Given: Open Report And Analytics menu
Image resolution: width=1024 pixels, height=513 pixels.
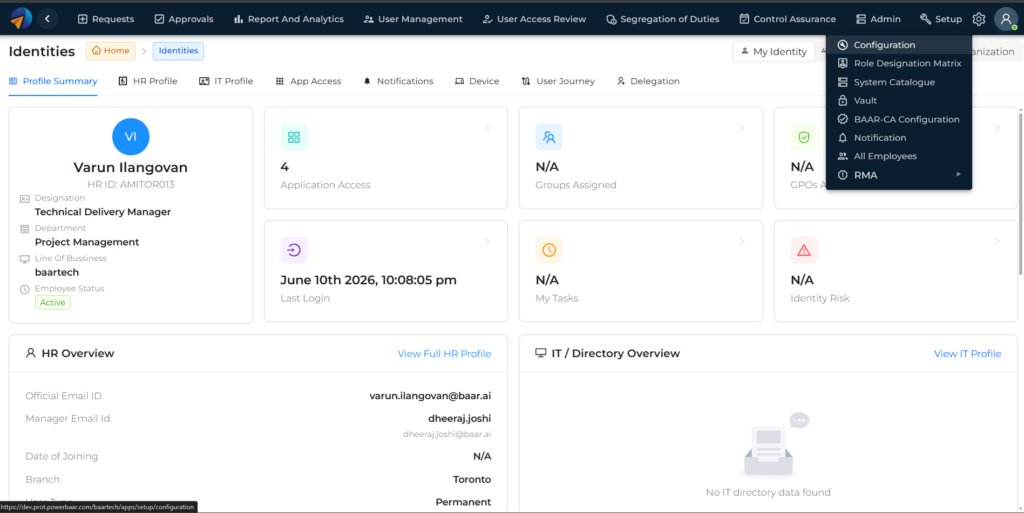Looking at the screenshot, I should [x=289, y=19].
